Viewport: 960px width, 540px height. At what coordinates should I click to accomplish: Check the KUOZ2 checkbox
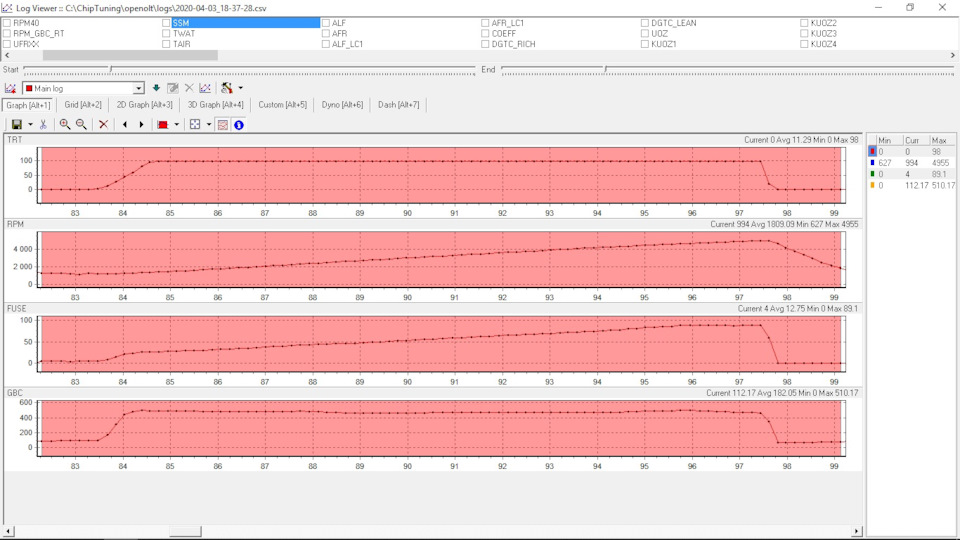804,23
